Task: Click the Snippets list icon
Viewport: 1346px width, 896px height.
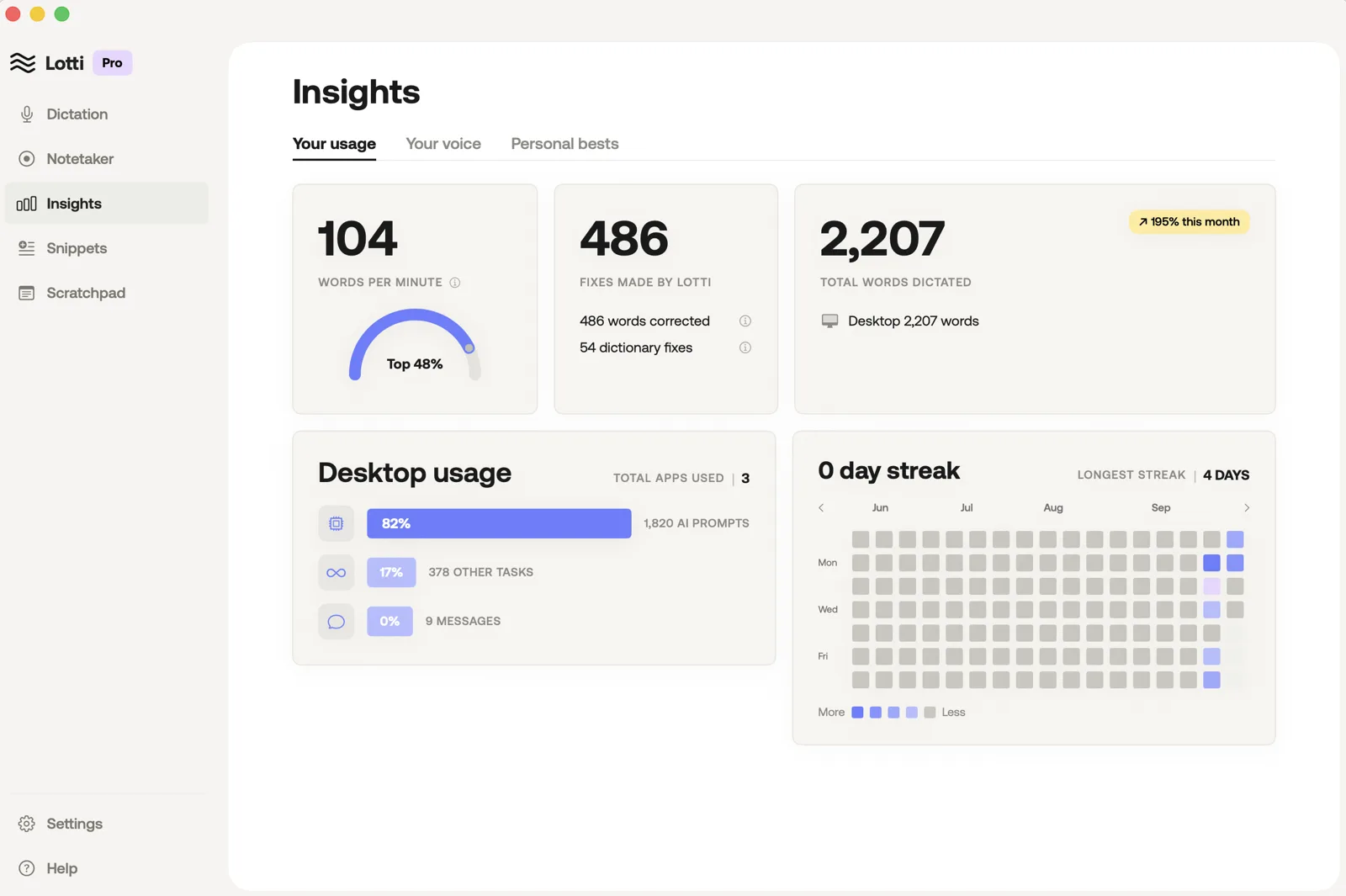Action: coord(27,248)
